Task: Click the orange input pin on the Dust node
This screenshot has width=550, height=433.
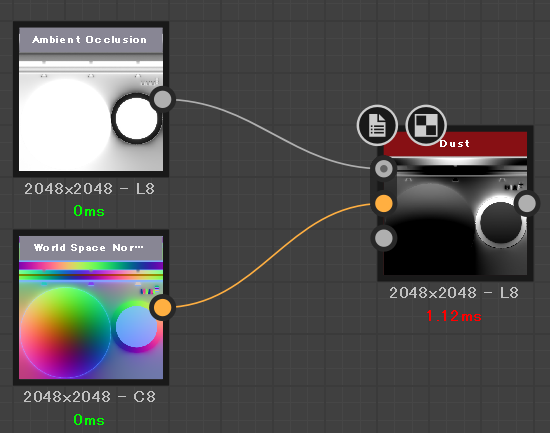Action: point(384,204)
